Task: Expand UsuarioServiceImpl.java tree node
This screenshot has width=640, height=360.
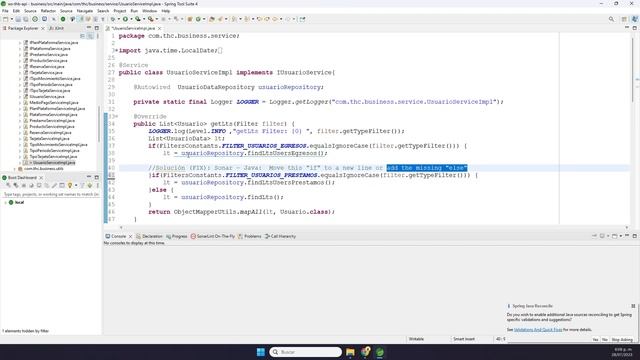Action: tap(20, 162)
